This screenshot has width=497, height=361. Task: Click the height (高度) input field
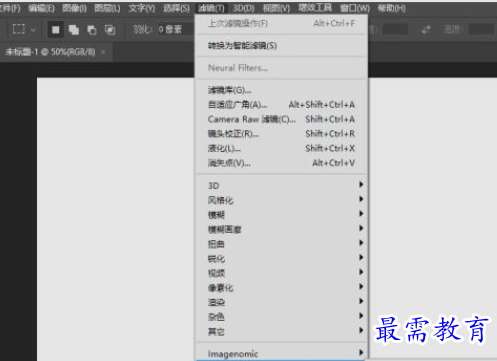481,30
